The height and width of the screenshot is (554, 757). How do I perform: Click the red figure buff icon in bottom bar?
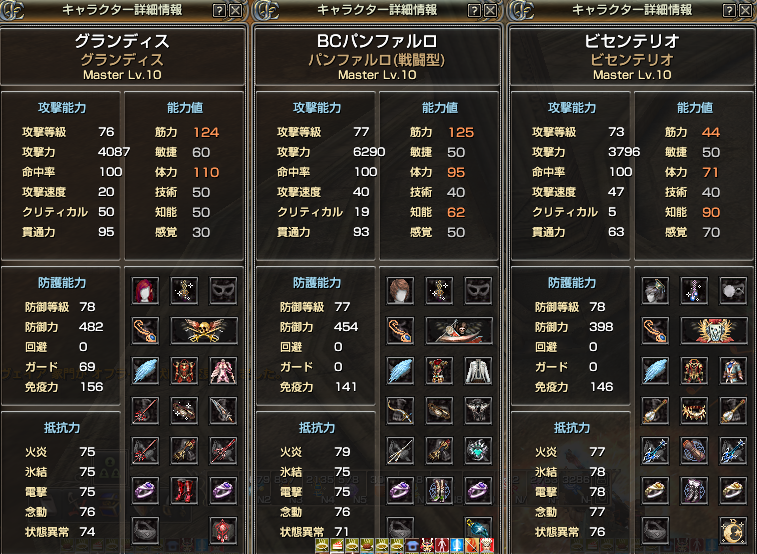point(442,546)
